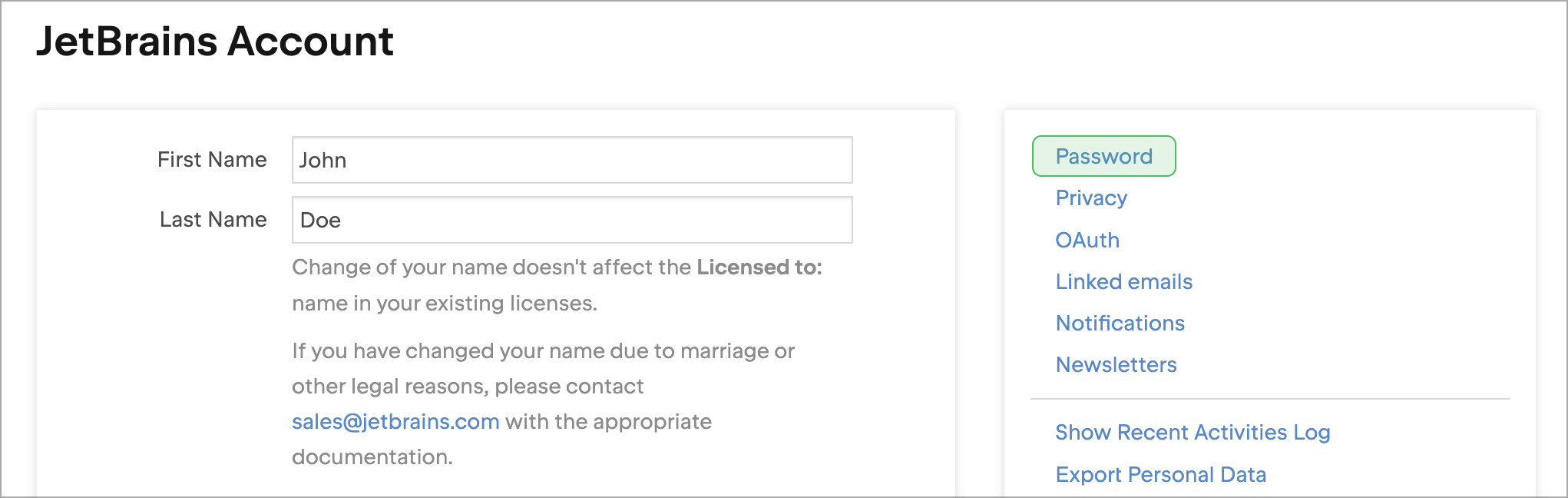Select Linked emails in the sidebar
1568x498 pixels.
tap(1123, 282)
